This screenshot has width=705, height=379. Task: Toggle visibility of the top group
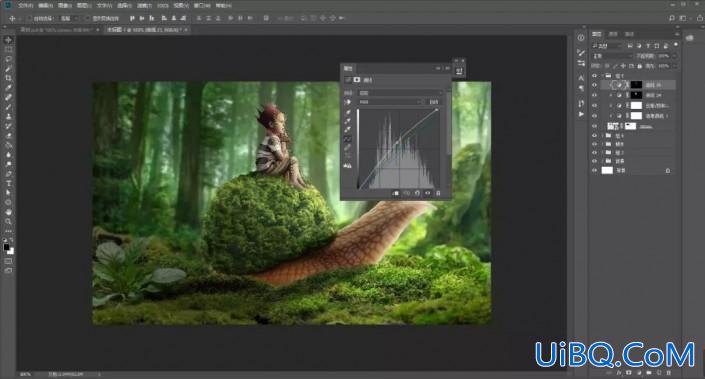pyautogui.click(x=594, y=76)
